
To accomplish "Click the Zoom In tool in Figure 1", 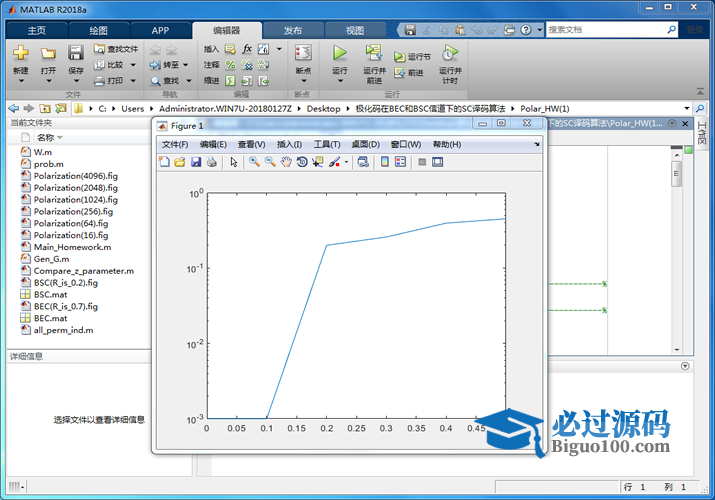I will tap(254, 162).
